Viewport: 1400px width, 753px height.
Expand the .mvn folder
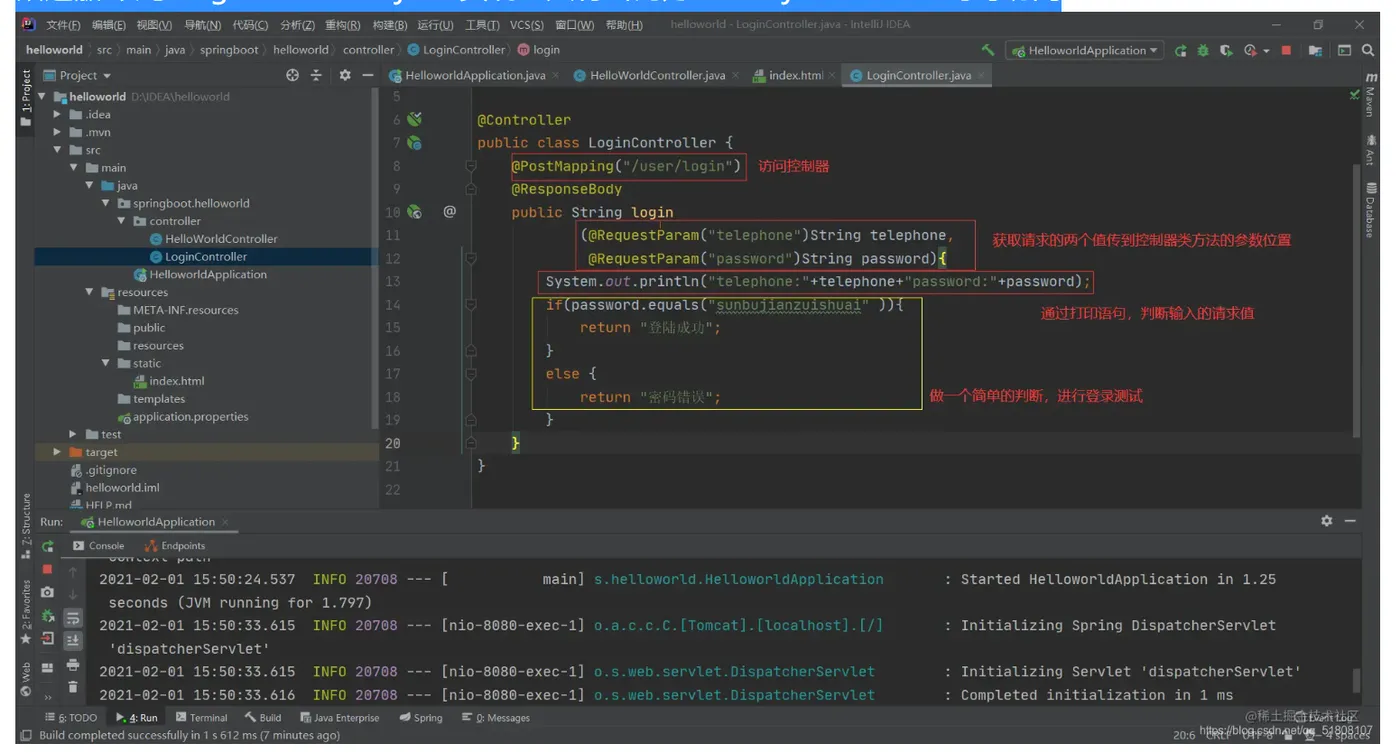pyautogui.click(x=58, y=132)
